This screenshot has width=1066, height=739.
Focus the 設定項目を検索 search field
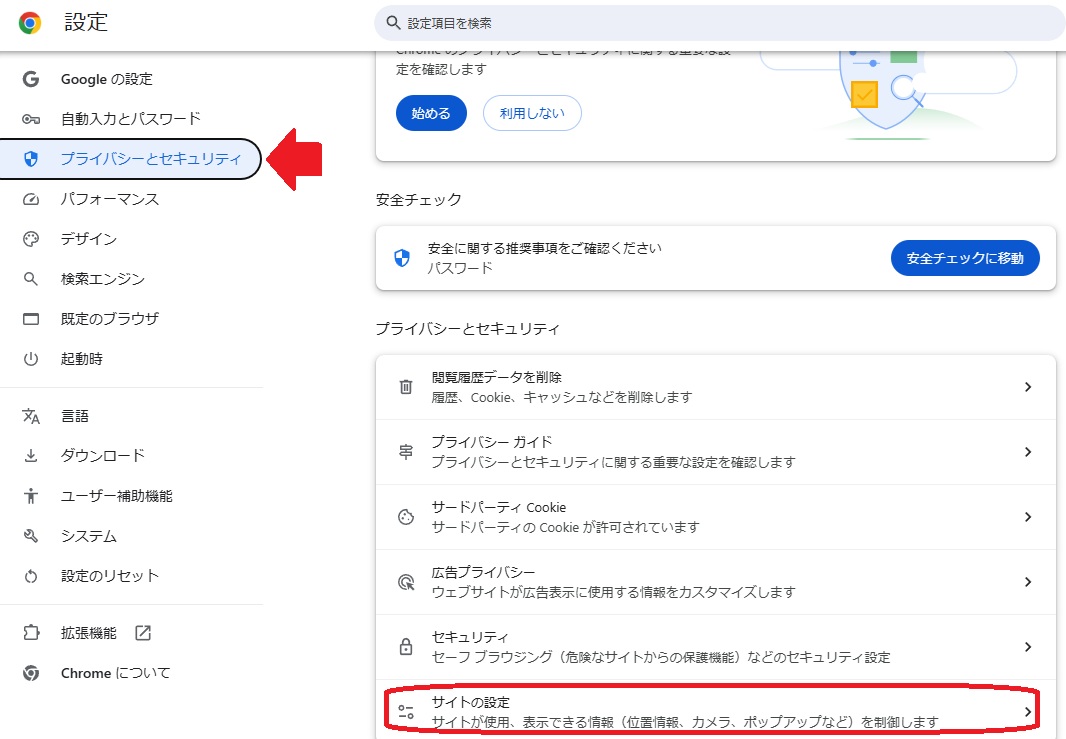720,22
